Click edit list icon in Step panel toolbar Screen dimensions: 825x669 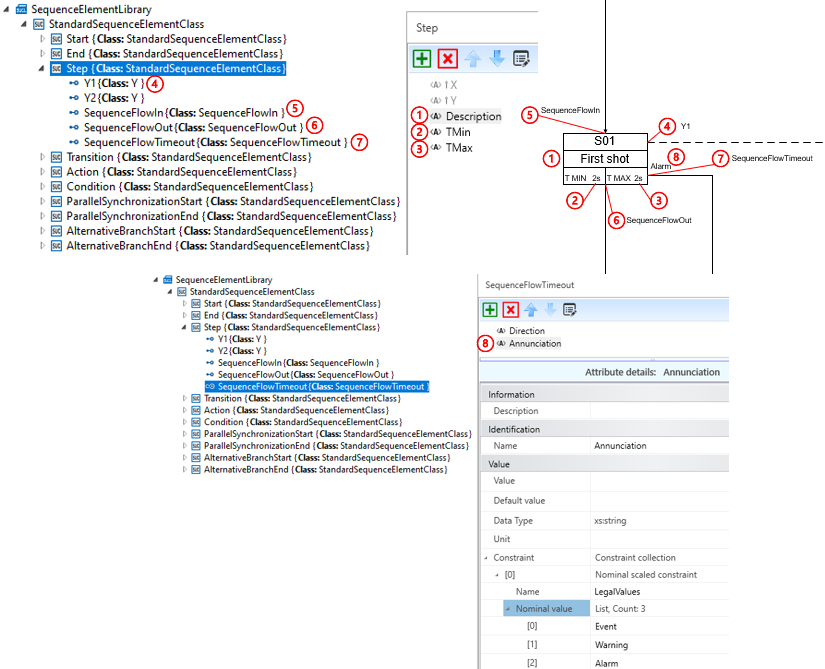click(x=521, y=58)
